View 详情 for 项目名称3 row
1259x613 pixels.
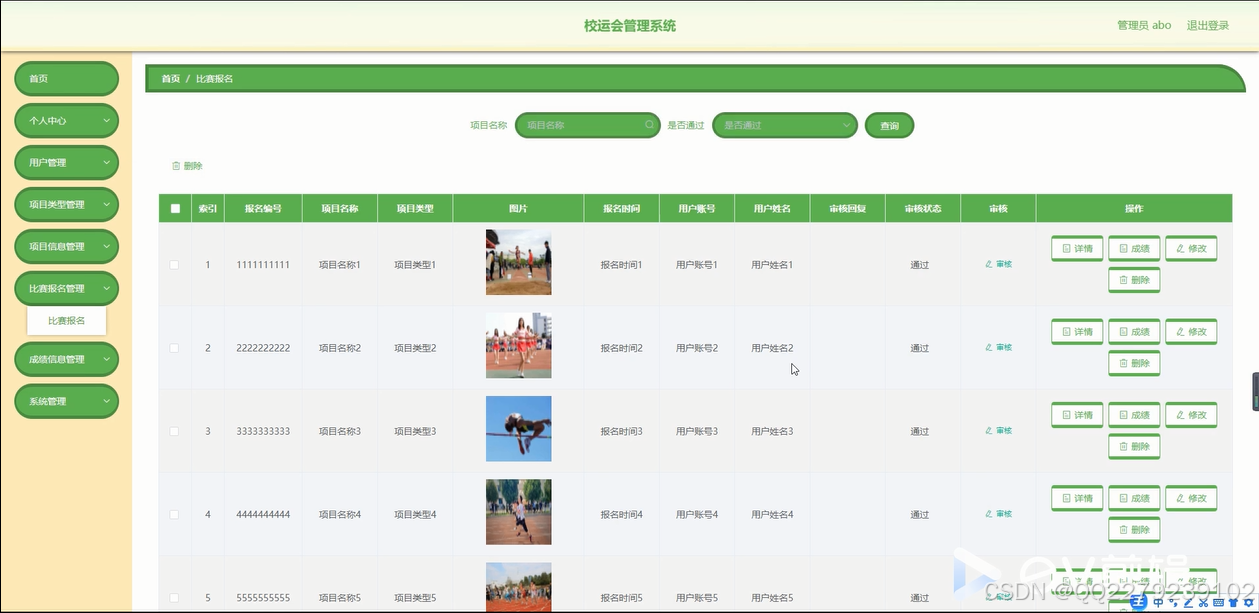tap(1077, 414)
